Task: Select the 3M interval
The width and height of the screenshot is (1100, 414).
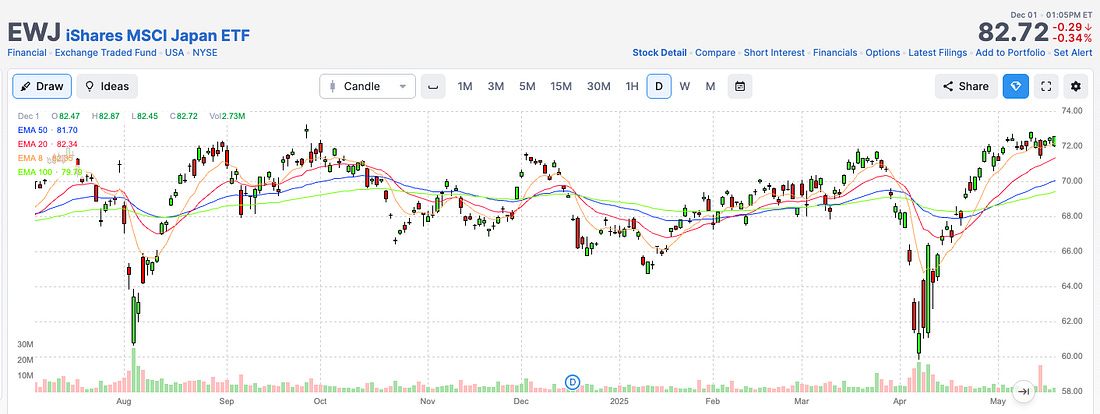Action: tap(495, 86)
